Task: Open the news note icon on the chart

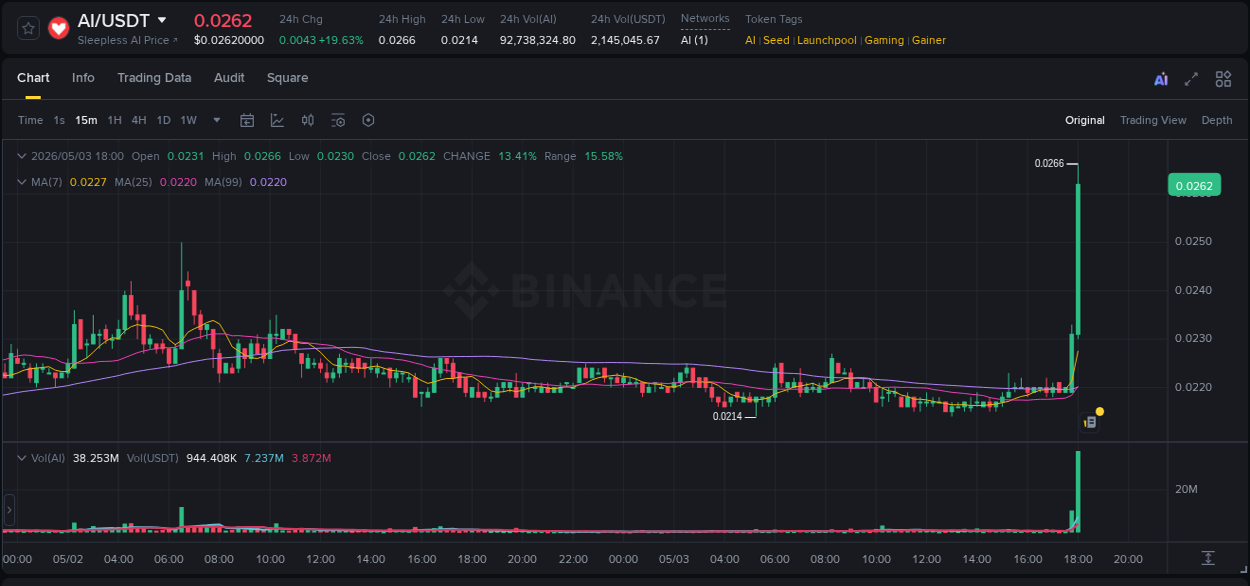Action: click(x=1091, y=422)
